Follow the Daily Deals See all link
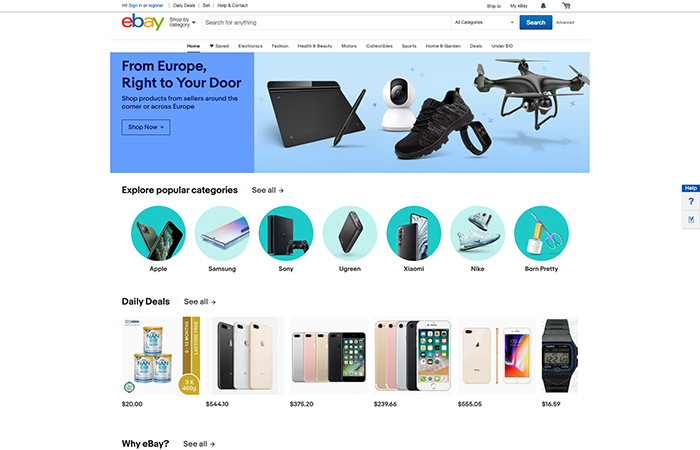 (x=200, y=302)
